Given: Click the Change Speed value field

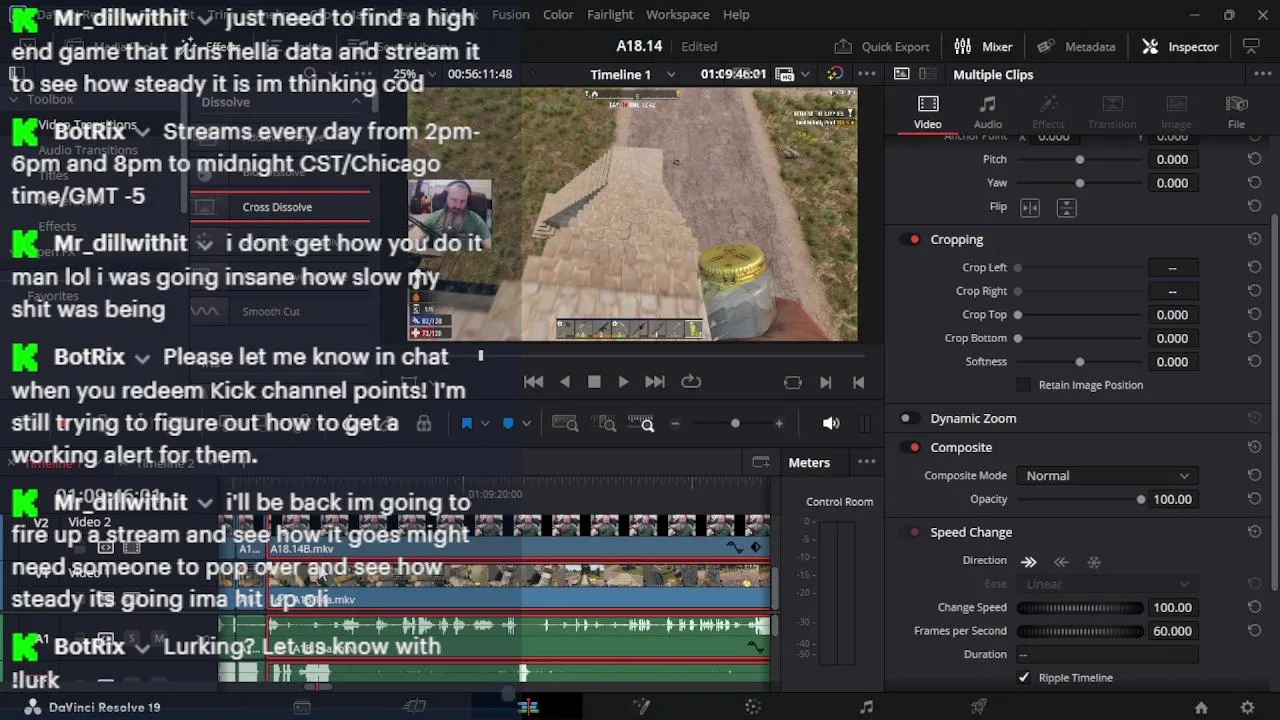Looking at the screenshot, I should [1172, 608].
